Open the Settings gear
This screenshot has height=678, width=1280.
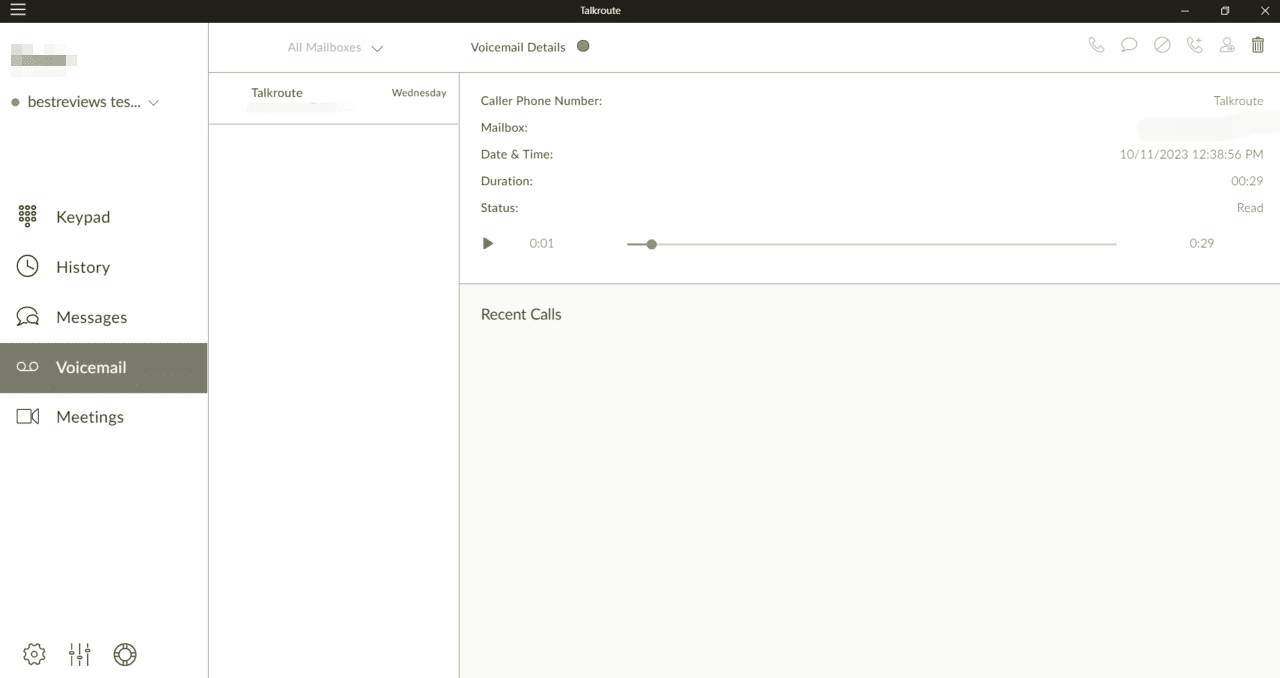coord(33,653)
